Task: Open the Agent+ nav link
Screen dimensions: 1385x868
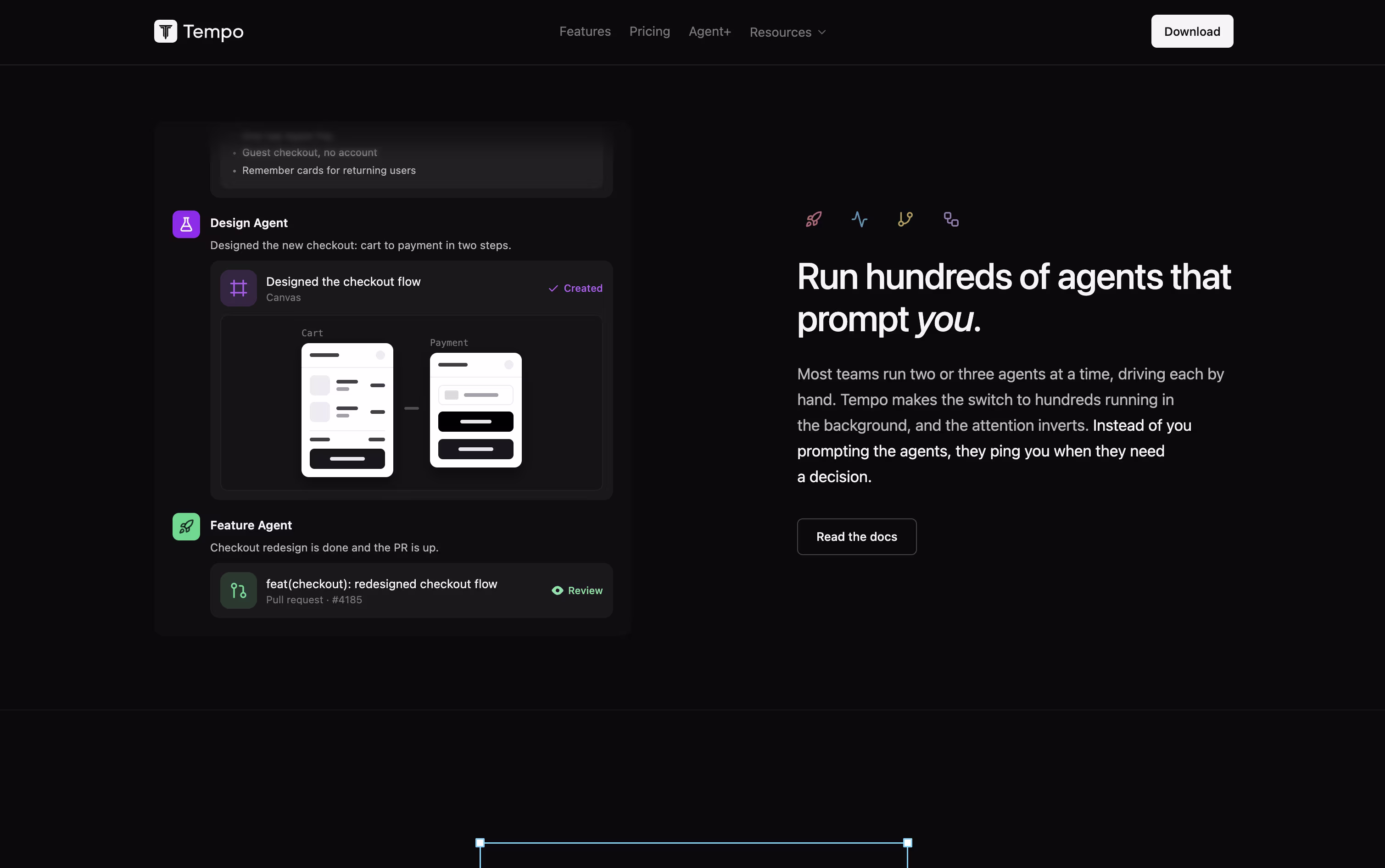Action: click(x=710, y=32)
